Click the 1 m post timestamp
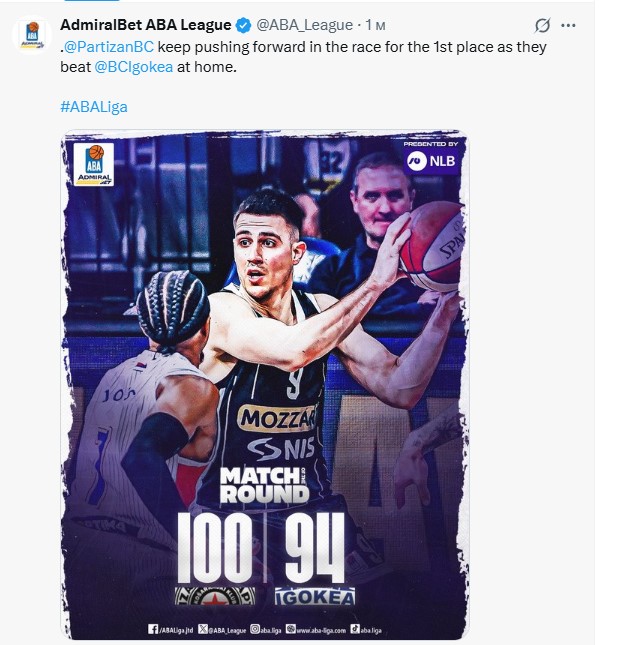The image size is (619, 645). [376, 26]
